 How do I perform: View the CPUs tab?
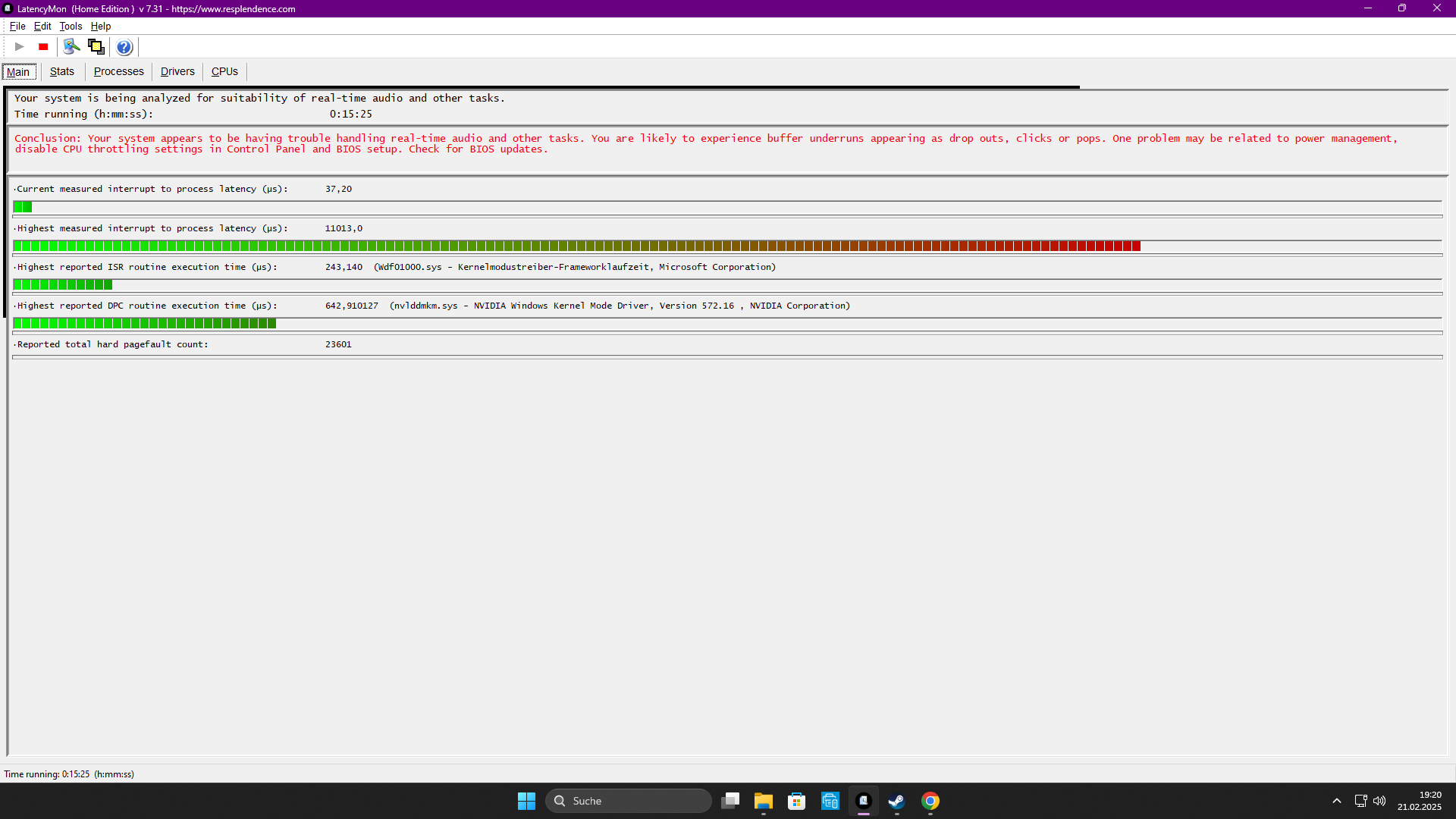coord(224,71)
